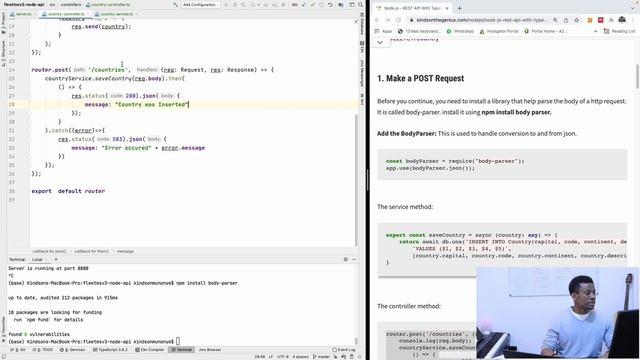Image resolution: width=640 pixels, height=360 pixels.
Task: Open the Elm Compiler tool window
Action: pos(149,350)
